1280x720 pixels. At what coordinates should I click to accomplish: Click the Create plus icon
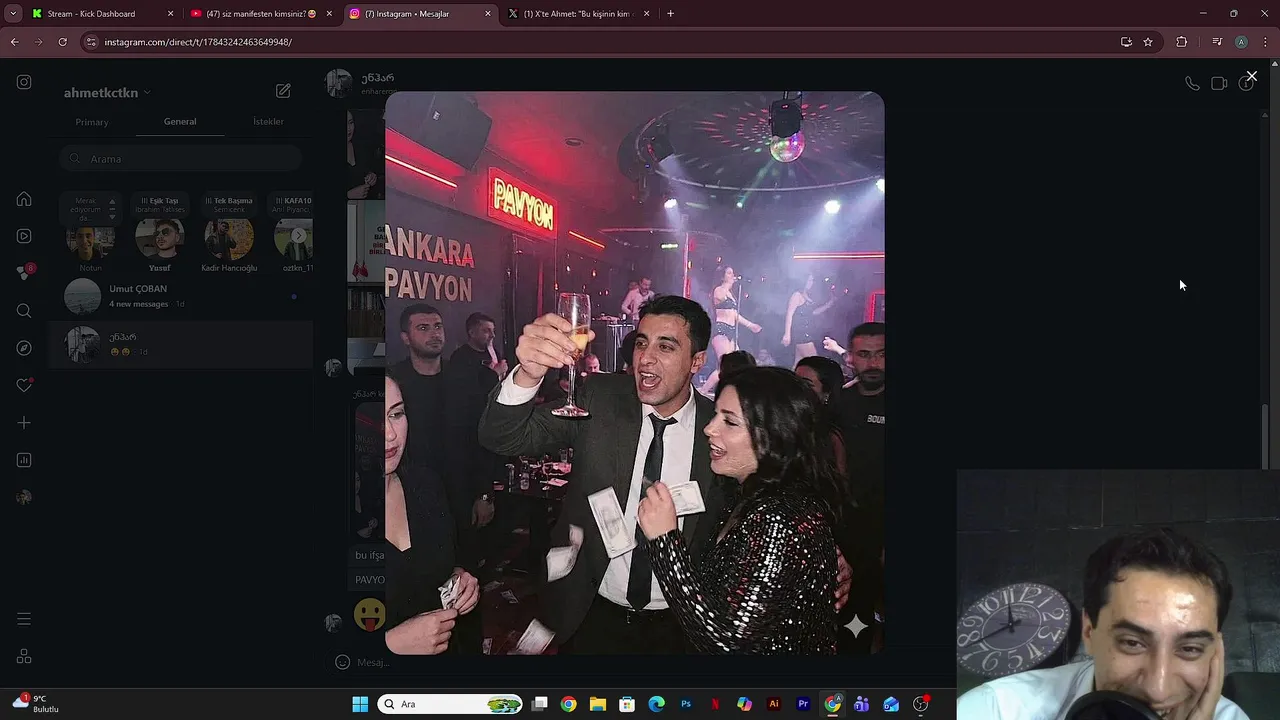click(x=24, y=423)
